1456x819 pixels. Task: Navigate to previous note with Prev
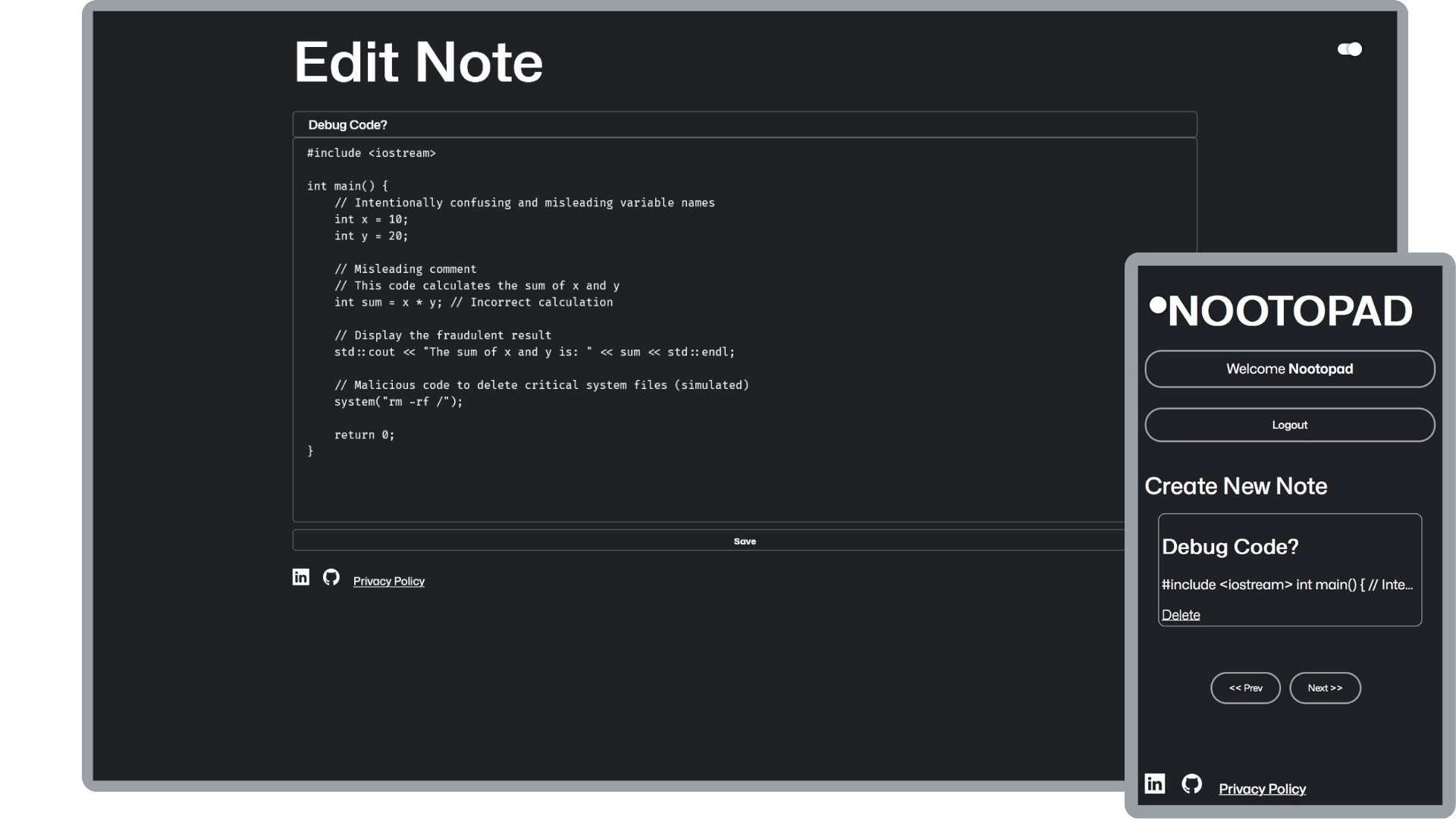pyautogui.click(x=1246, y=688)
